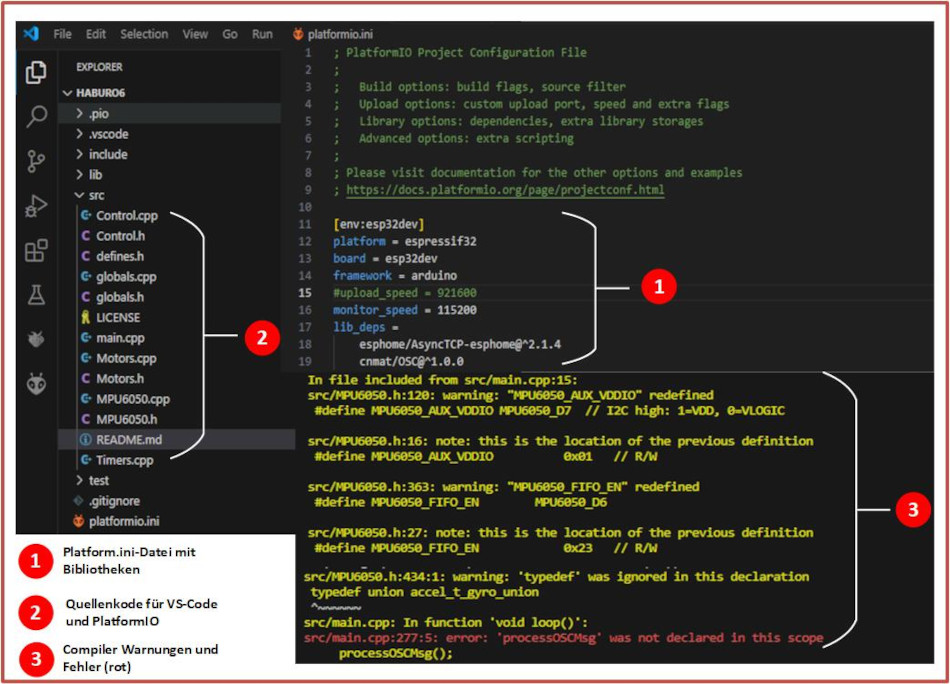Click the 'platform = espressif32' line

[405, 241]
